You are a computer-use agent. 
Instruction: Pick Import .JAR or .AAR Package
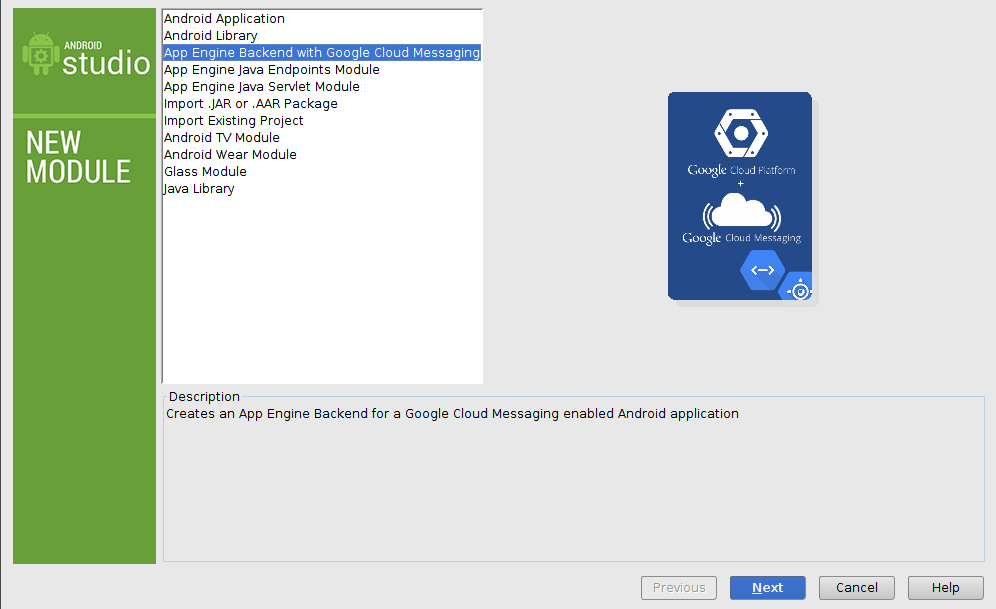[322, 104]
